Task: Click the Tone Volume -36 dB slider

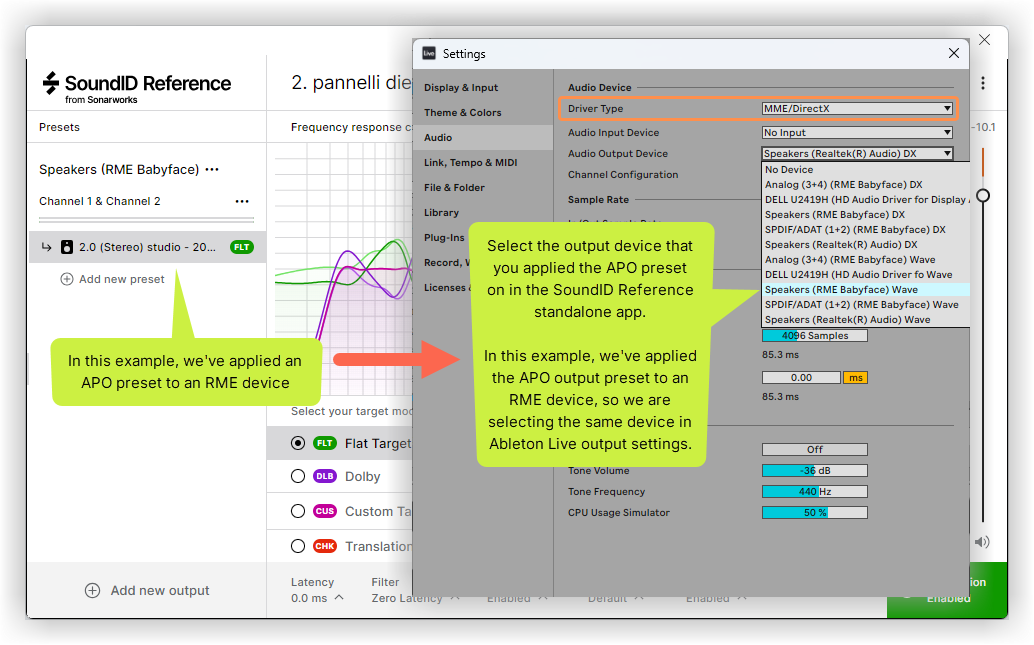Action: point(814,470)
